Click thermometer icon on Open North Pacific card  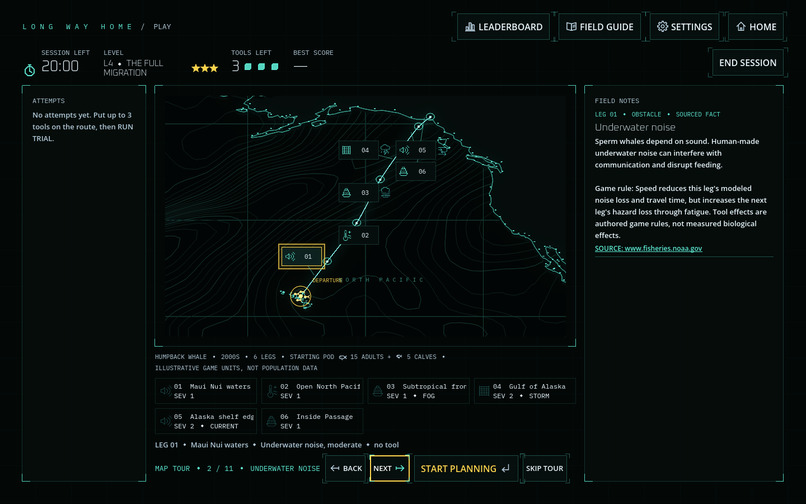[271, 391]
